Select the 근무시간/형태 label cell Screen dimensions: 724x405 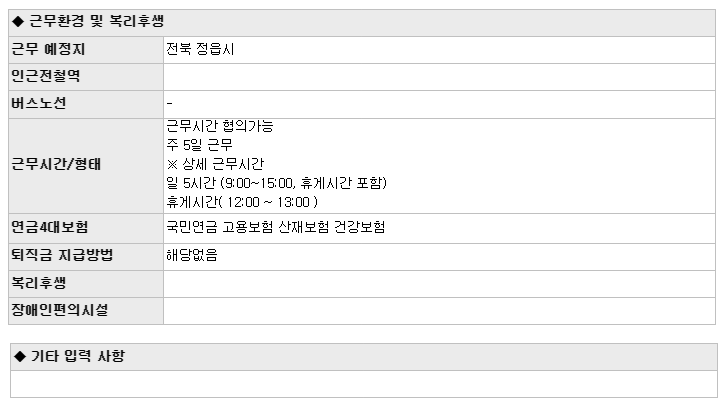click(86, 166)
